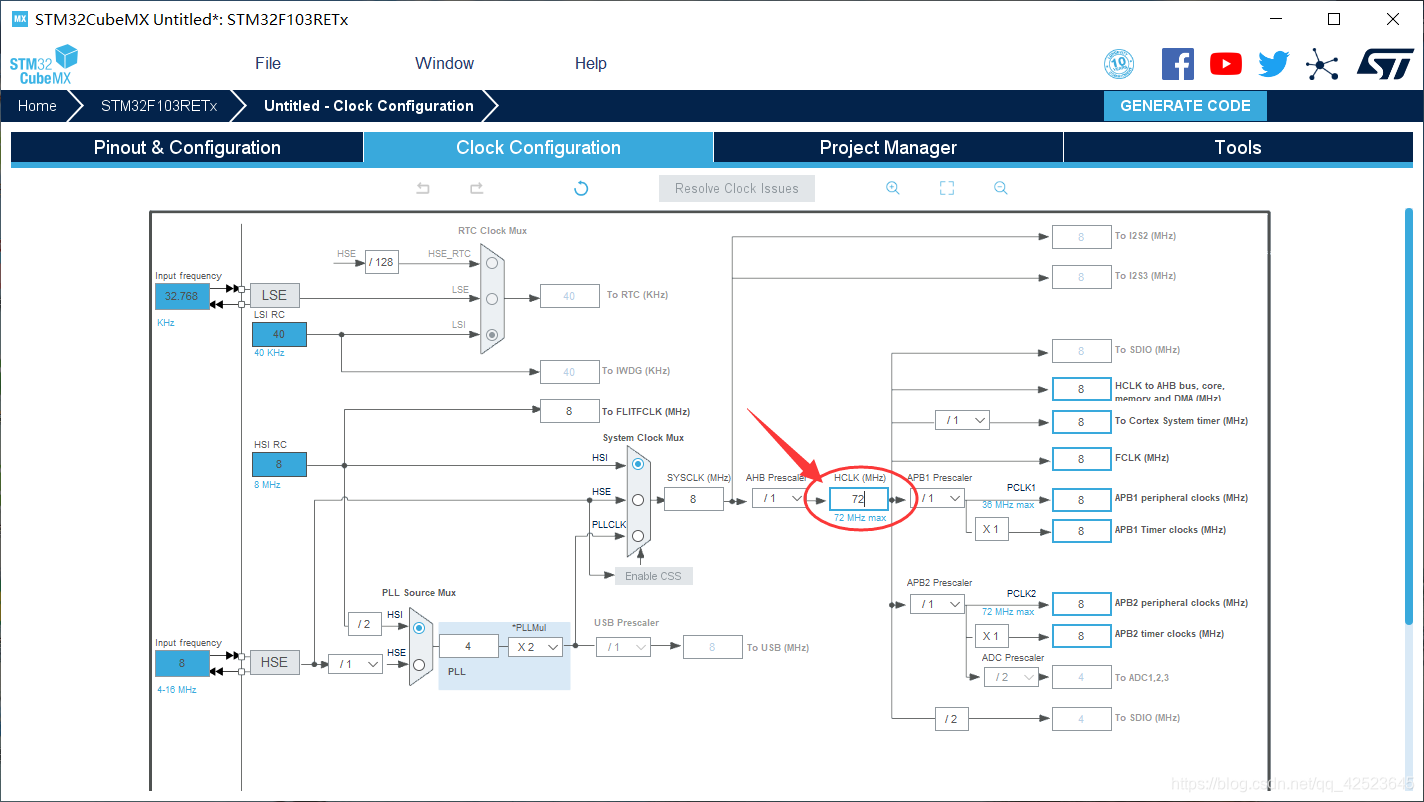Image resolution: width=1424 pixels, height=802 pixels.
Task: Click APB2 timer clocks value field
Action: (x=1081, y=635)
